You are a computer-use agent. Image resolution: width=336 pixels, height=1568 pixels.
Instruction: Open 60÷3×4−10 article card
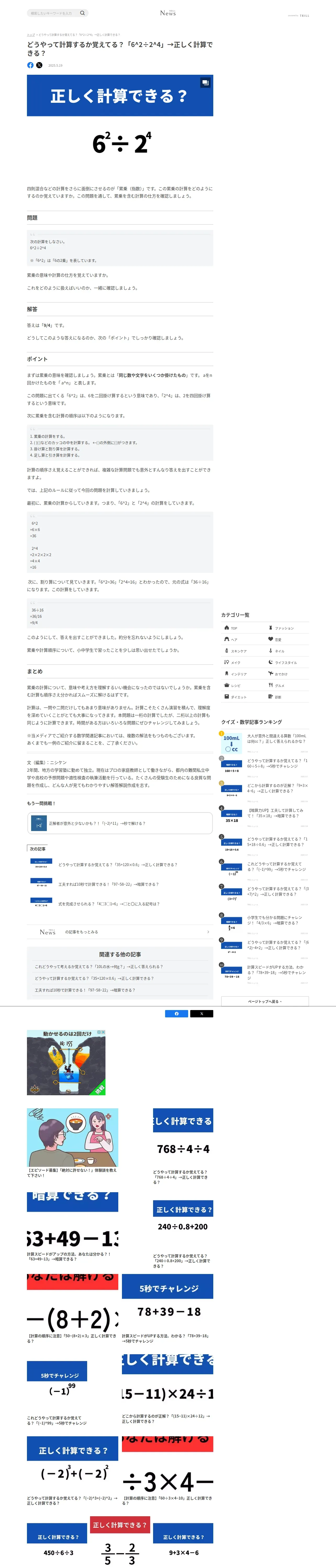168,1471
